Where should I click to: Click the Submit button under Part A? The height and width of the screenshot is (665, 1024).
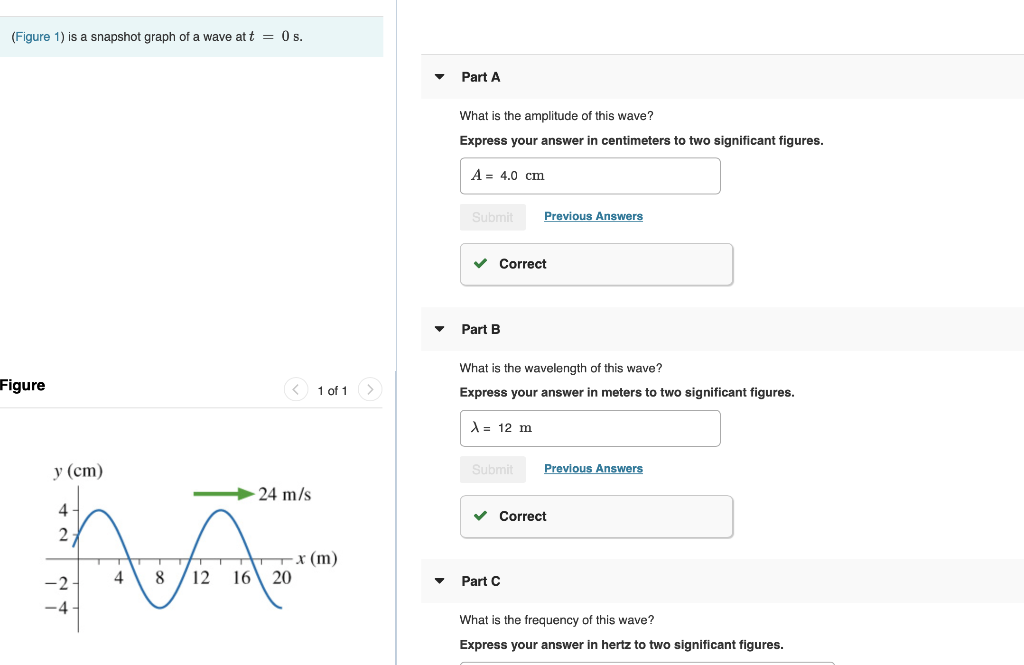click(492, 216)
